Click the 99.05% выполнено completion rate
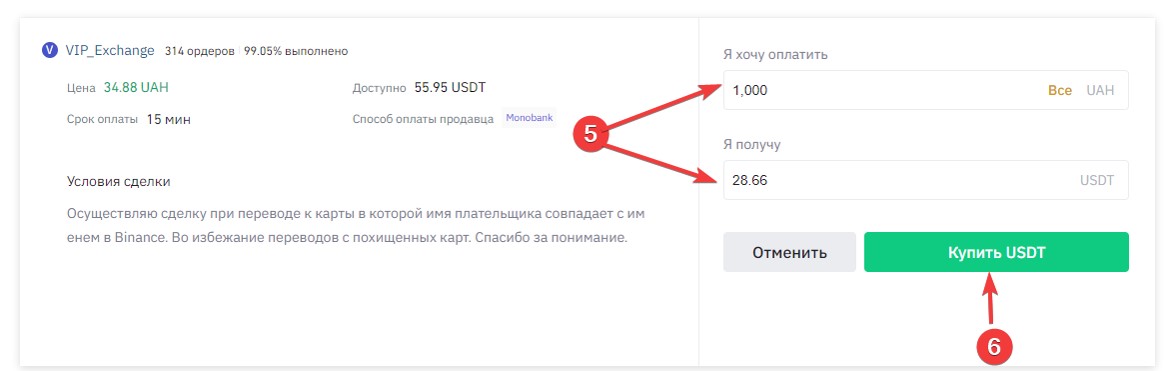 pos(296,51)
